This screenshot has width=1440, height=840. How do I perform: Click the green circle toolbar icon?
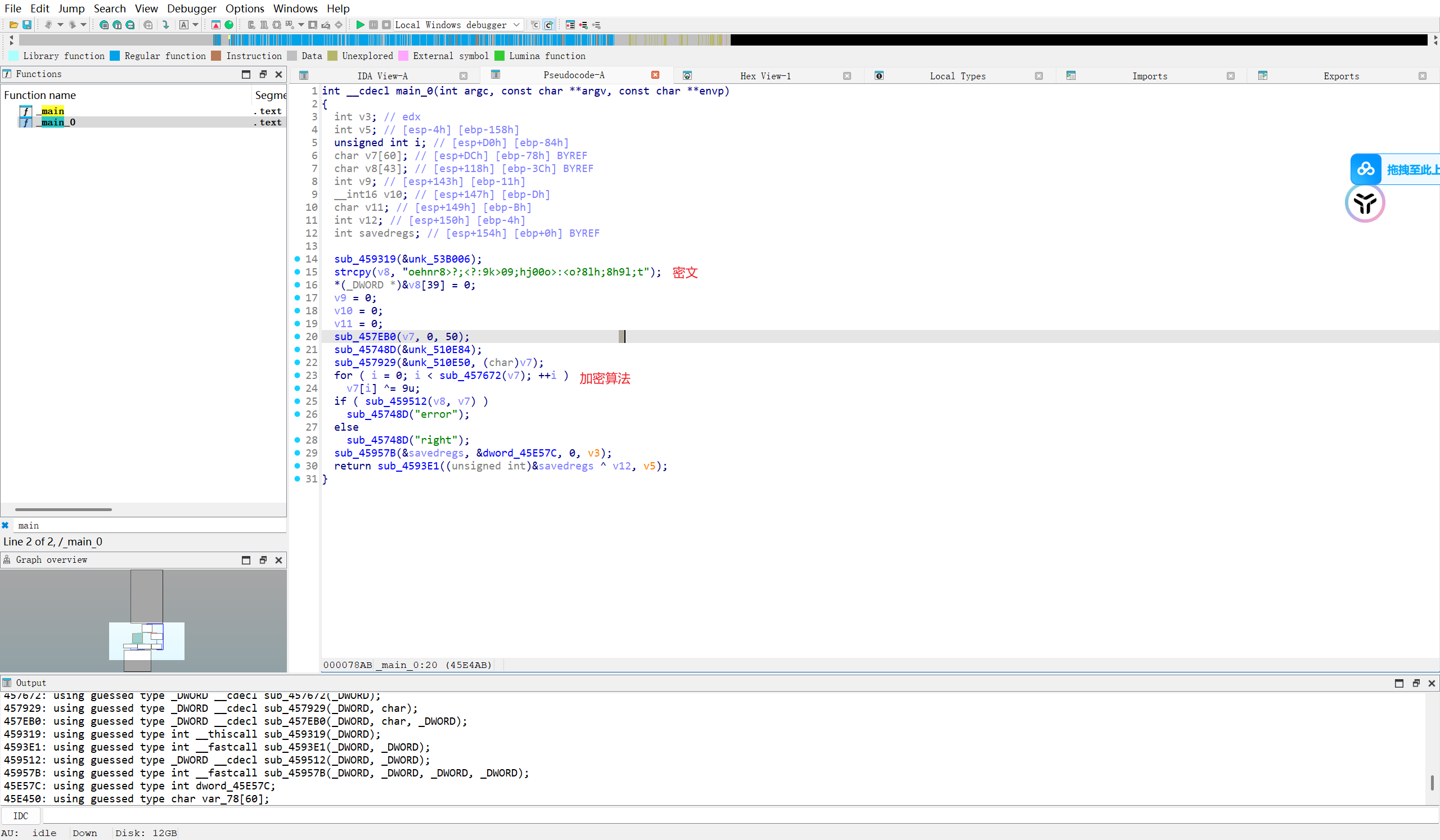click(229, 25)
